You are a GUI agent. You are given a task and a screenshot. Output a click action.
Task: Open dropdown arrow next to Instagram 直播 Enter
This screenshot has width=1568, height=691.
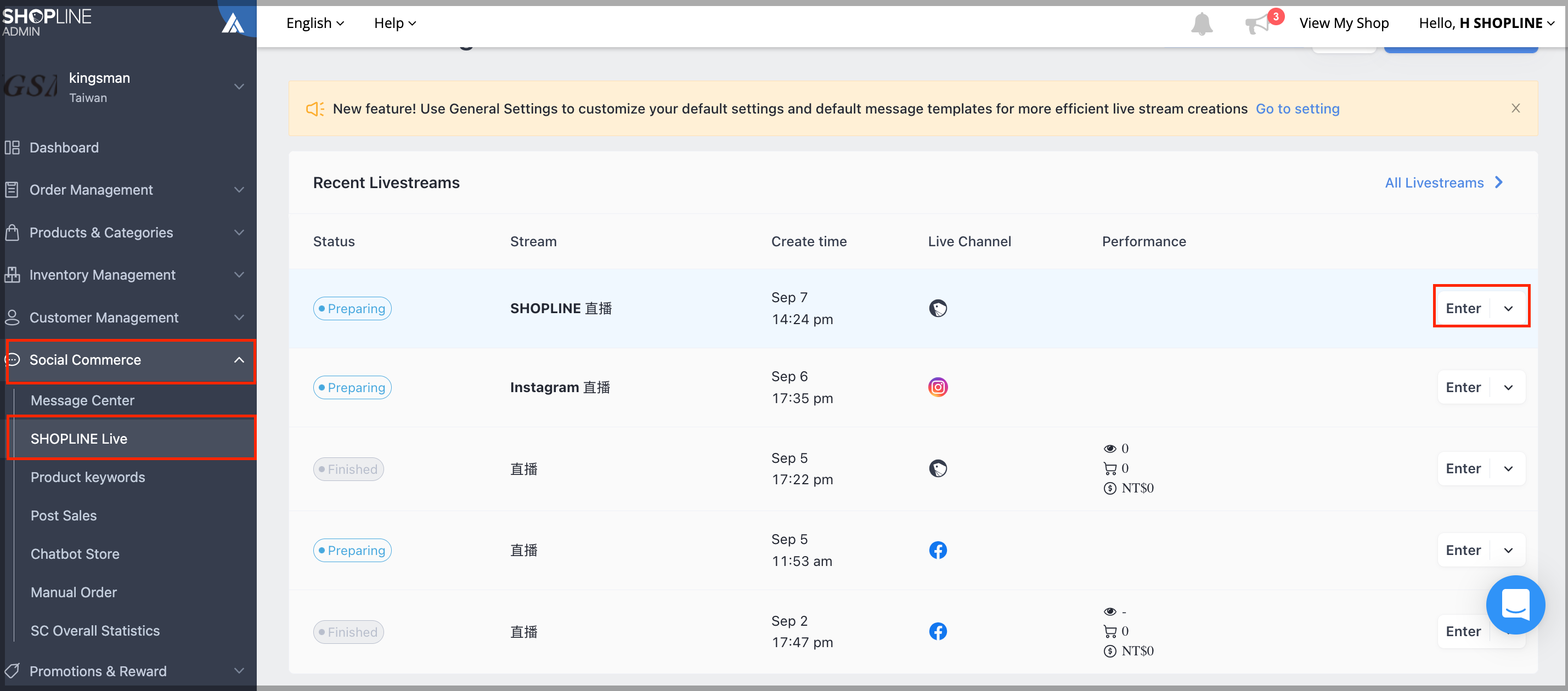(1508, 388)
